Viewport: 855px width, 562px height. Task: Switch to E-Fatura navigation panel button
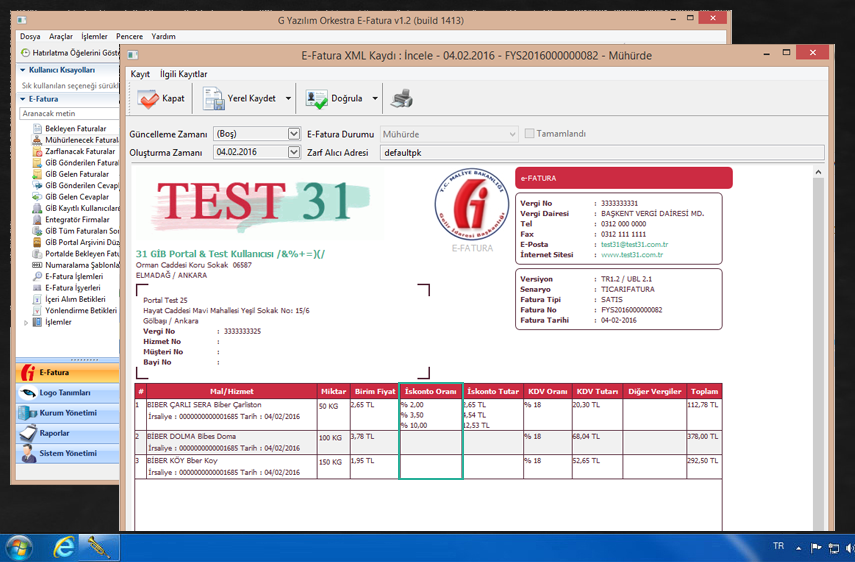[x=68, y=373]
